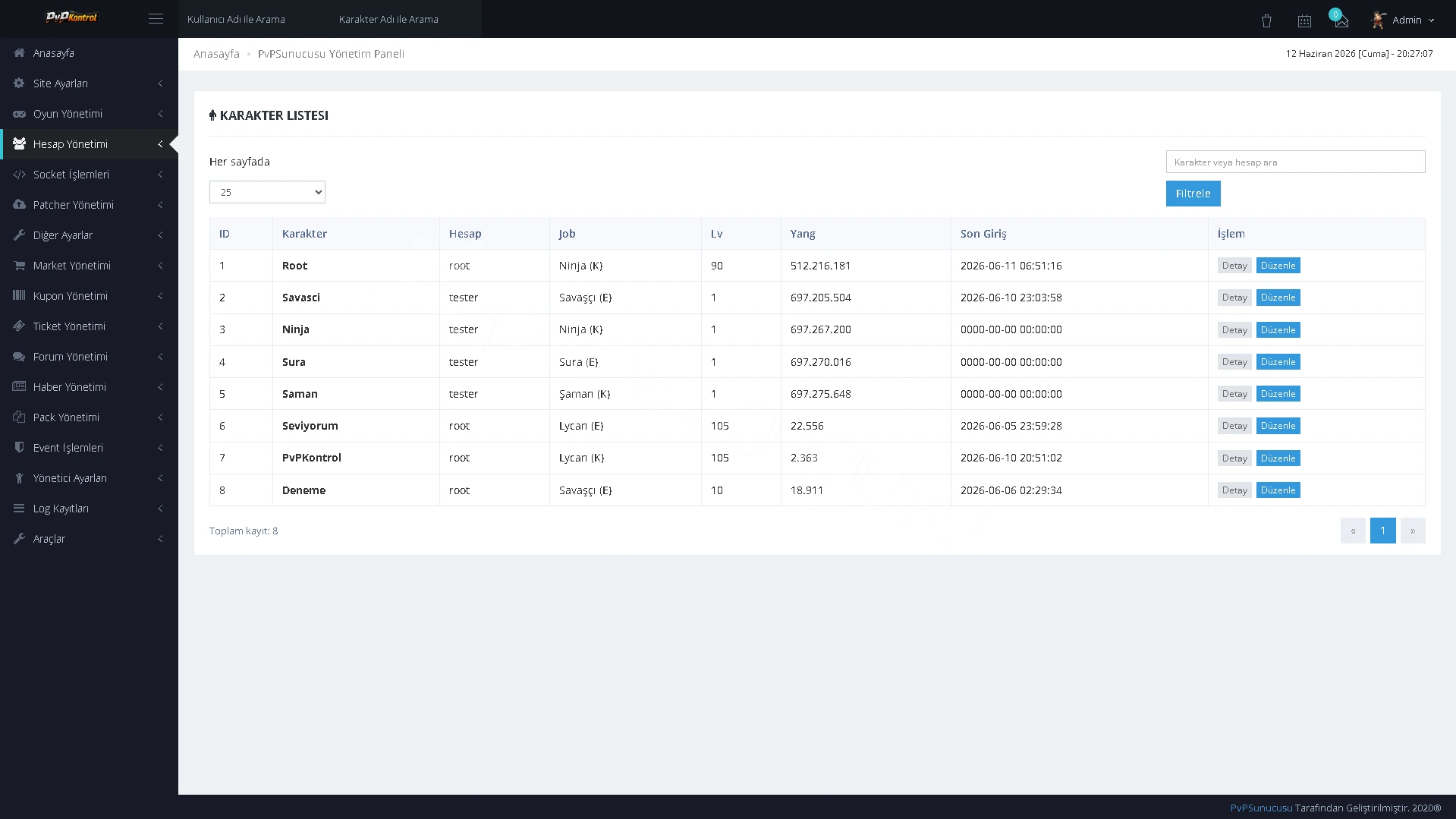Open the Admin user dropdown menu
The width and height of the screenshot is (1456, 819).
point(1403,20)
